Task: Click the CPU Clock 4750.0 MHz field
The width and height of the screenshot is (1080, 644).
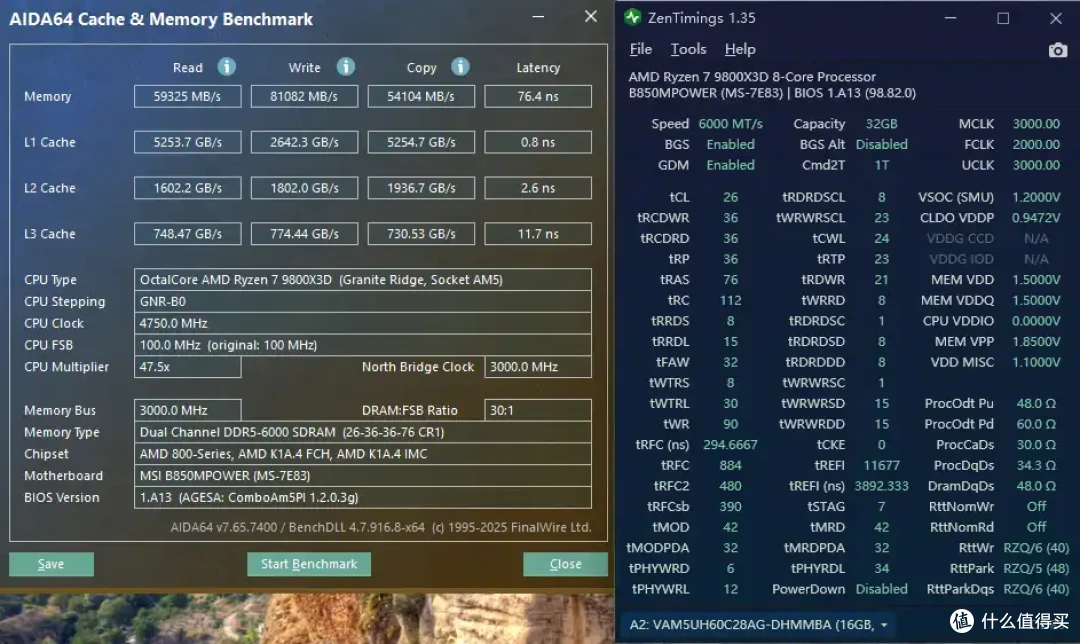Action: (x=362, y=323)
